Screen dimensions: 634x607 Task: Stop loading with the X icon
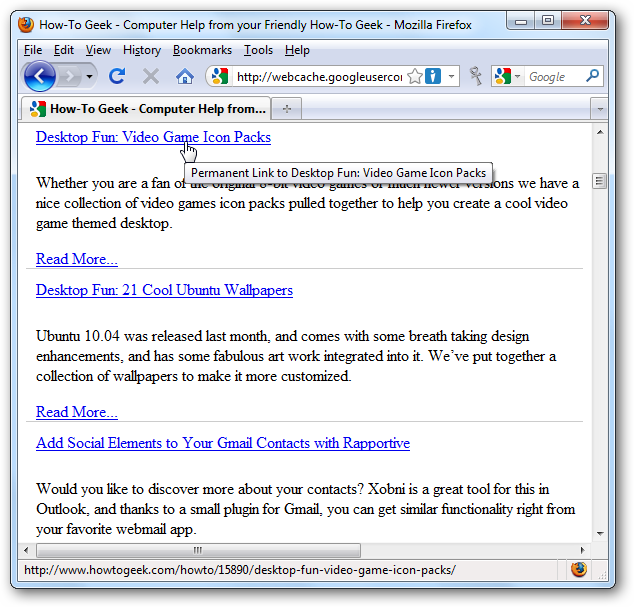click(x=151, y=76)
